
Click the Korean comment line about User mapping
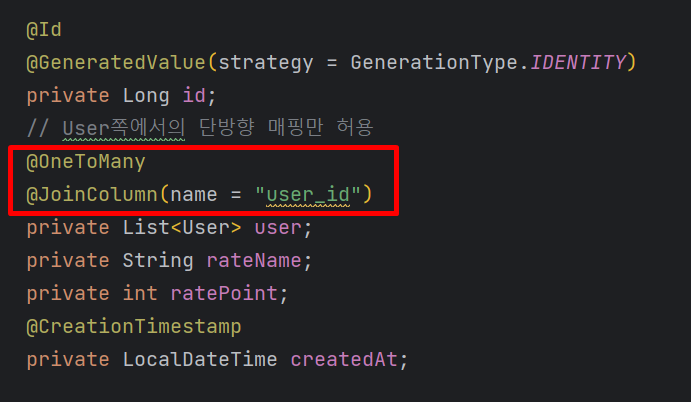(x=200, y=128)
